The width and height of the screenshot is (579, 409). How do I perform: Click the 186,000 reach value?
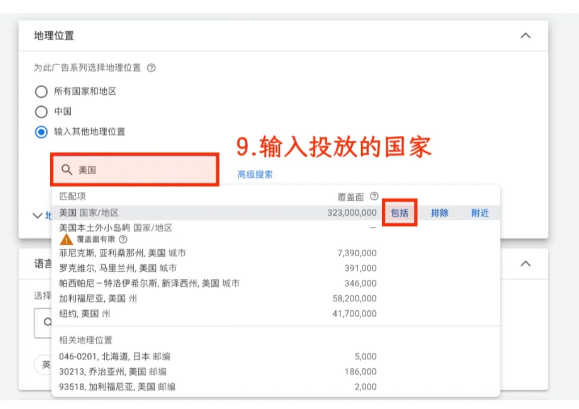[360, 371]
